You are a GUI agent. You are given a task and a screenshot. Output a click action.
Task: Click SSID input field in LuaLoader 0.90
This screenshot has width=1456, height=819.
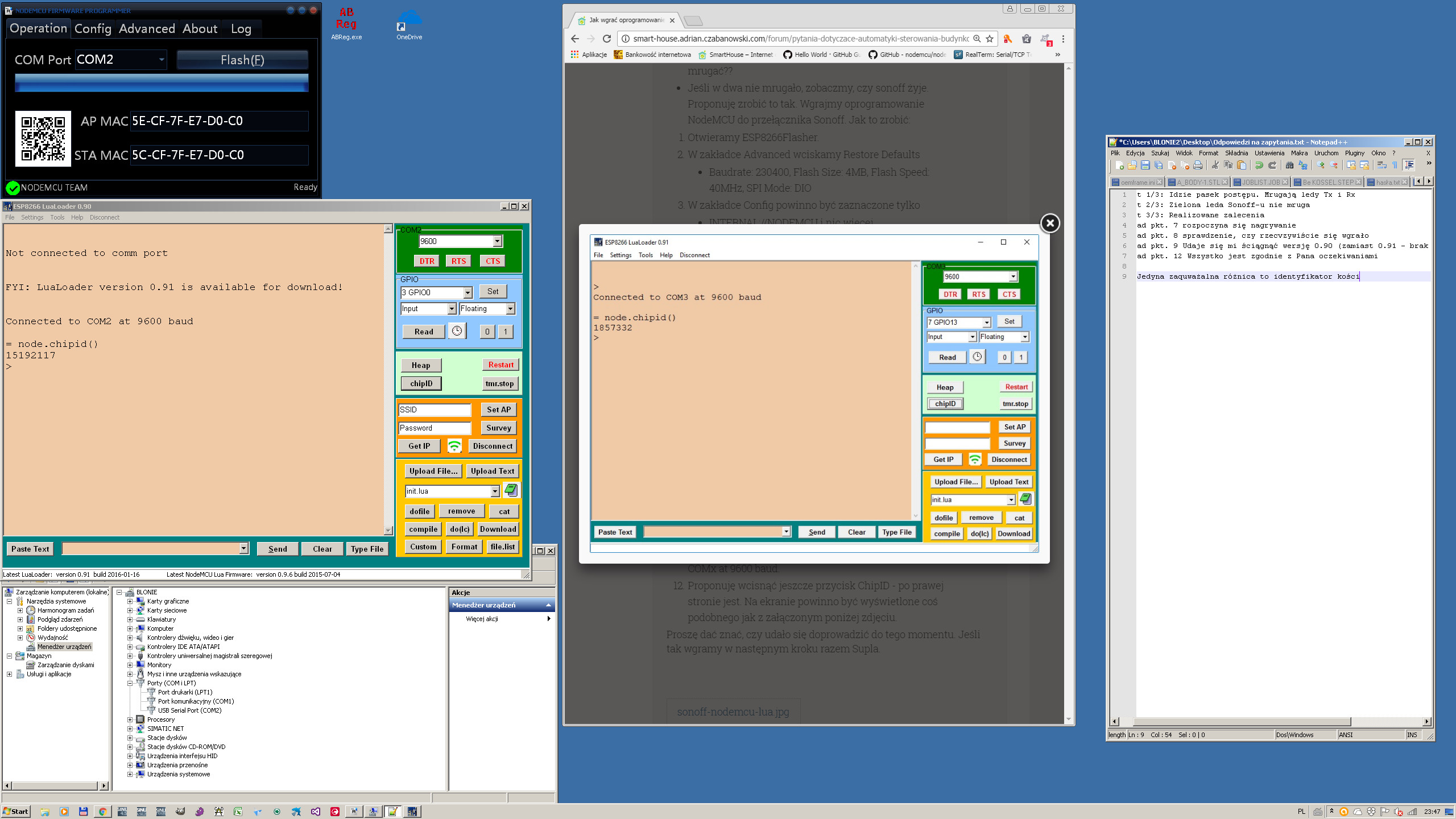(x=435, y=409)
